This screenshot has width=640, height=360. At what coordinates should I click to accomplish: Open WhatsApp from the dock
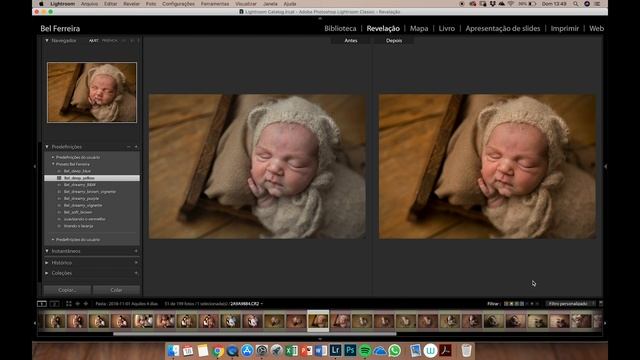pos(395,350)
